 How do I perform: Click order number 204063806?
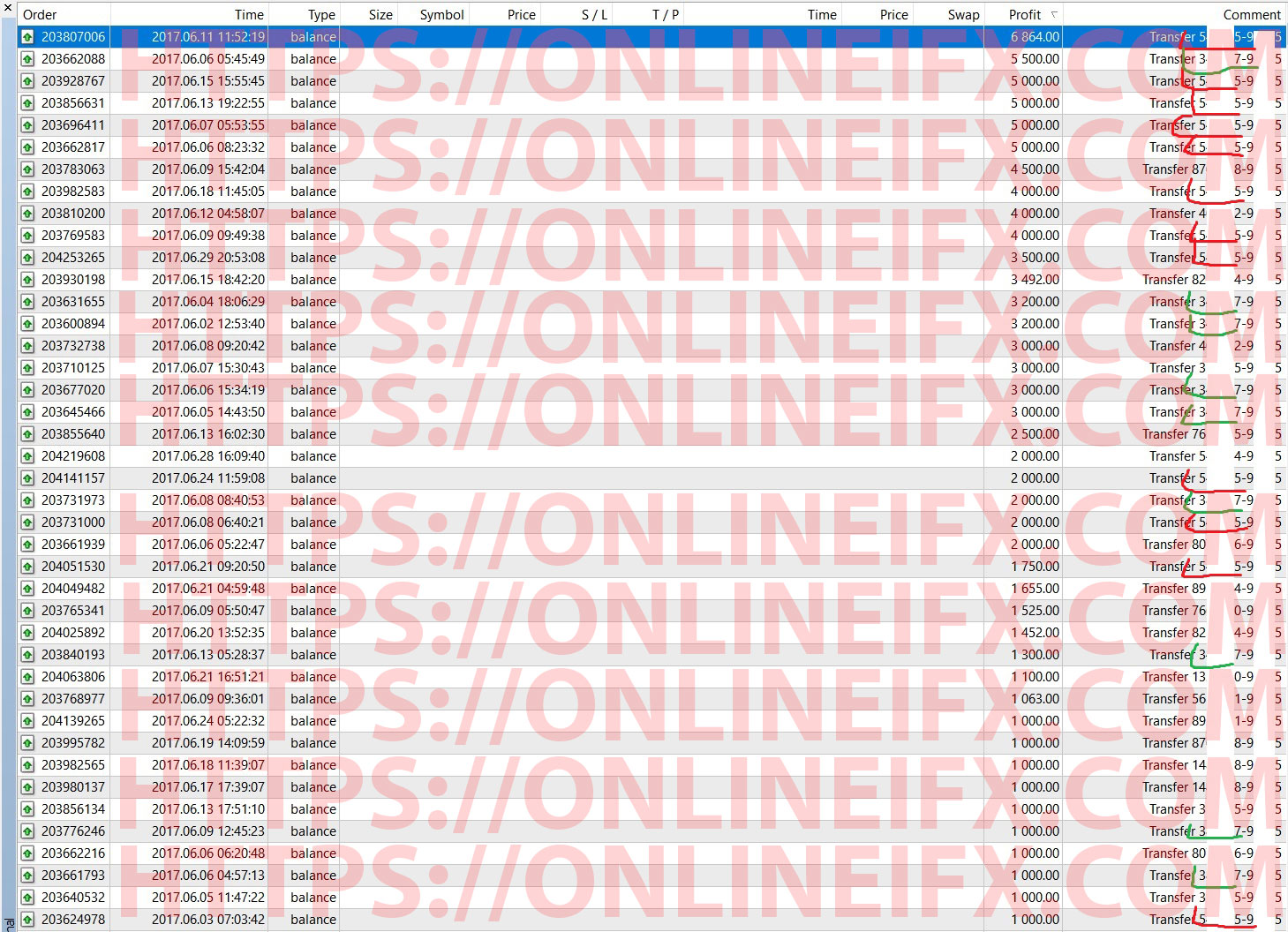pos(73,677)
